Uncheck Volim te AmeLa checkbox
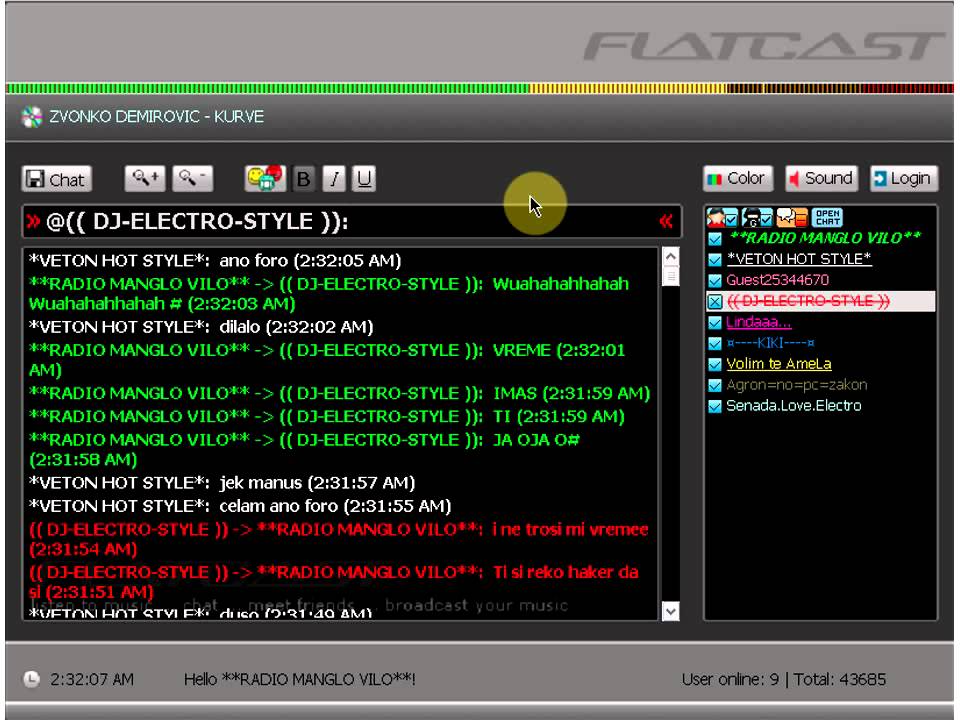The width and height of the screenshot is (960, 720). [714, 364]
